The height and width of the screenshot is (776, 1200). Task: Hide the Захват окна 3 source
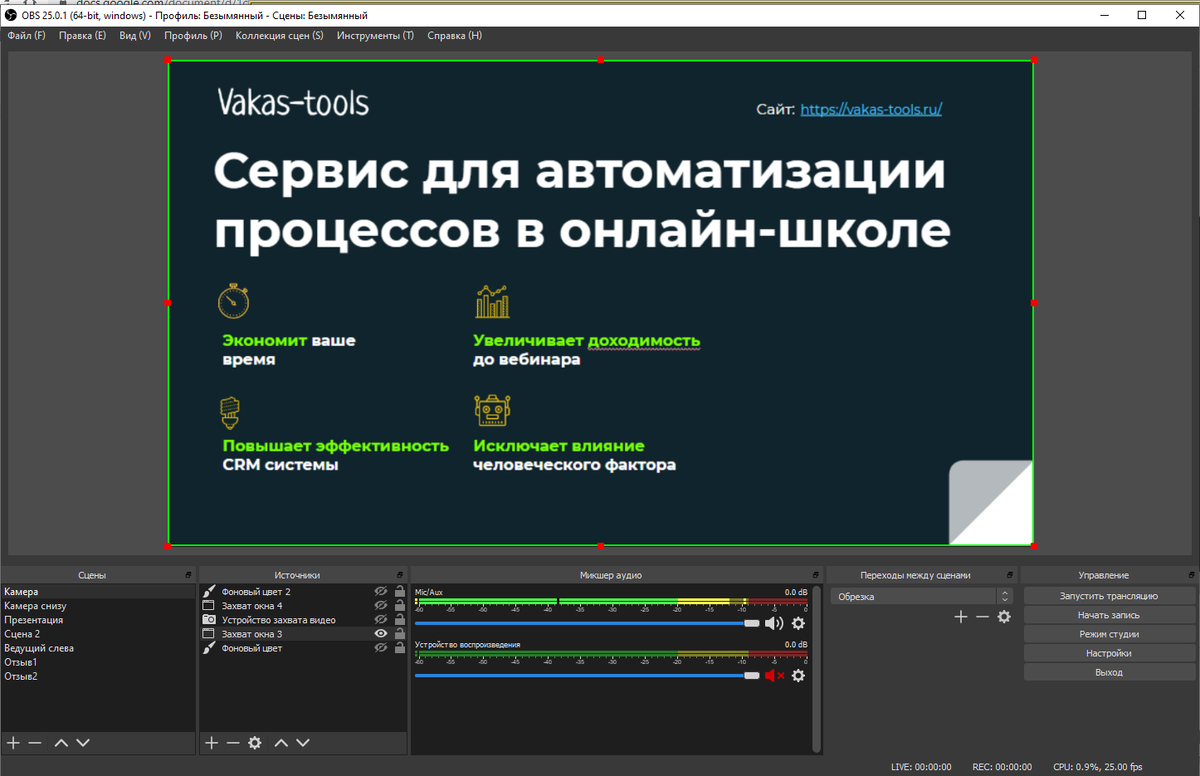(380, 634)
